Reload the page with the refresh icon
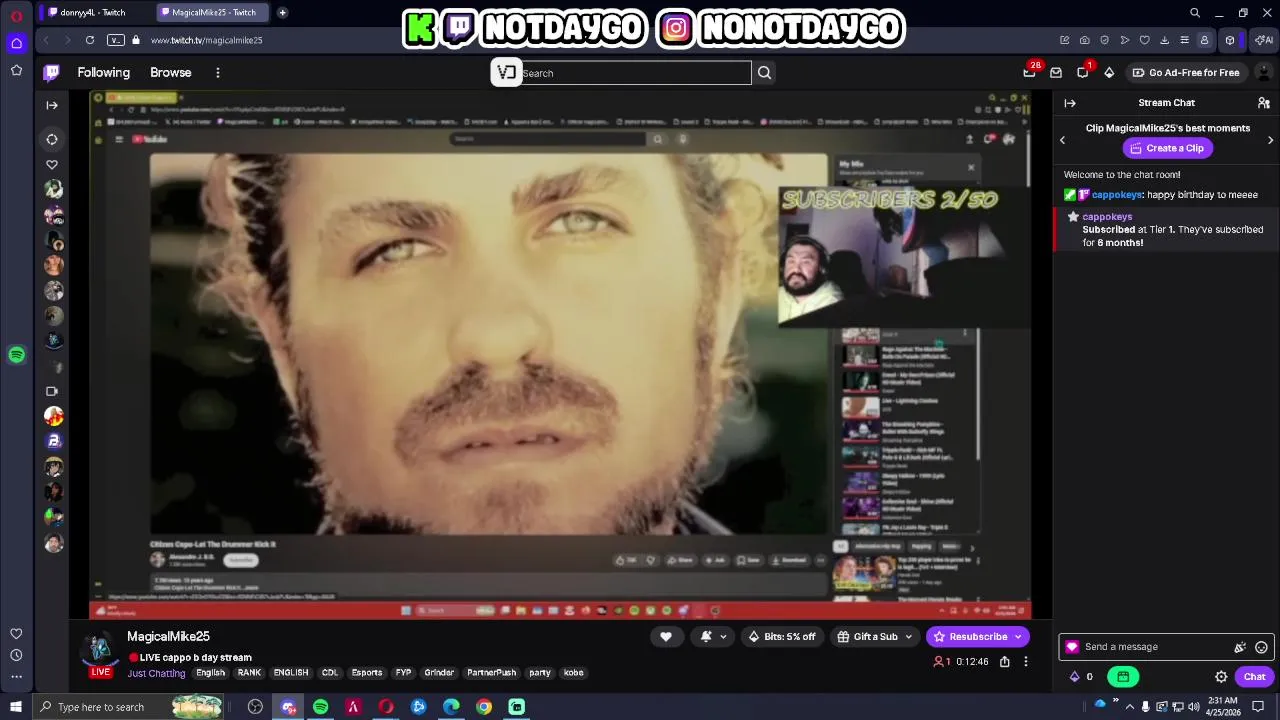The width and height of the screenshot is (1280, 720). [x=90, y=40]
